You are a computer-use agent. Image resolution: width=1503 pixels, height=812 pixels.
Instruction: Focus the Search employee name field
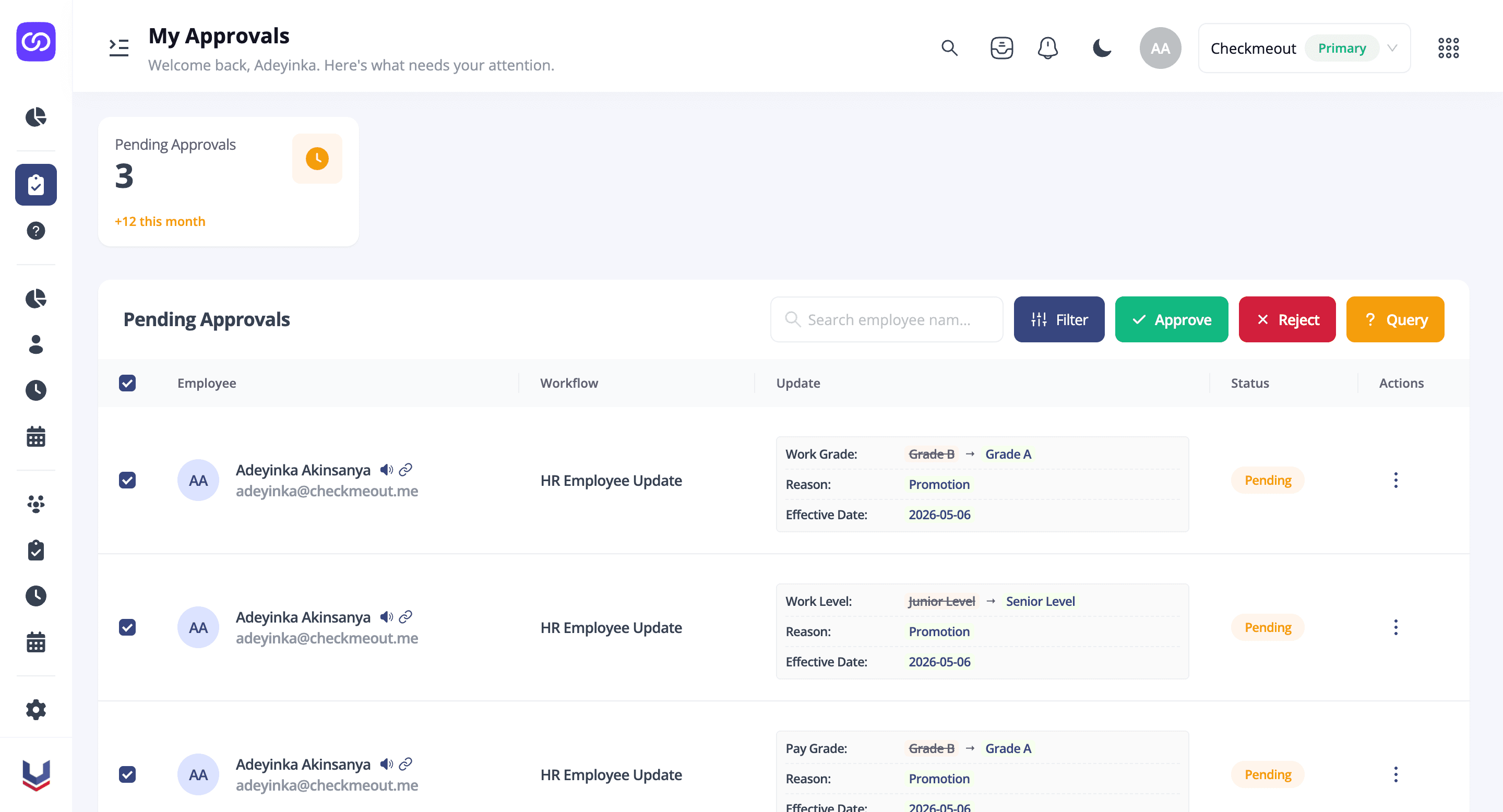tap(886, 320)
